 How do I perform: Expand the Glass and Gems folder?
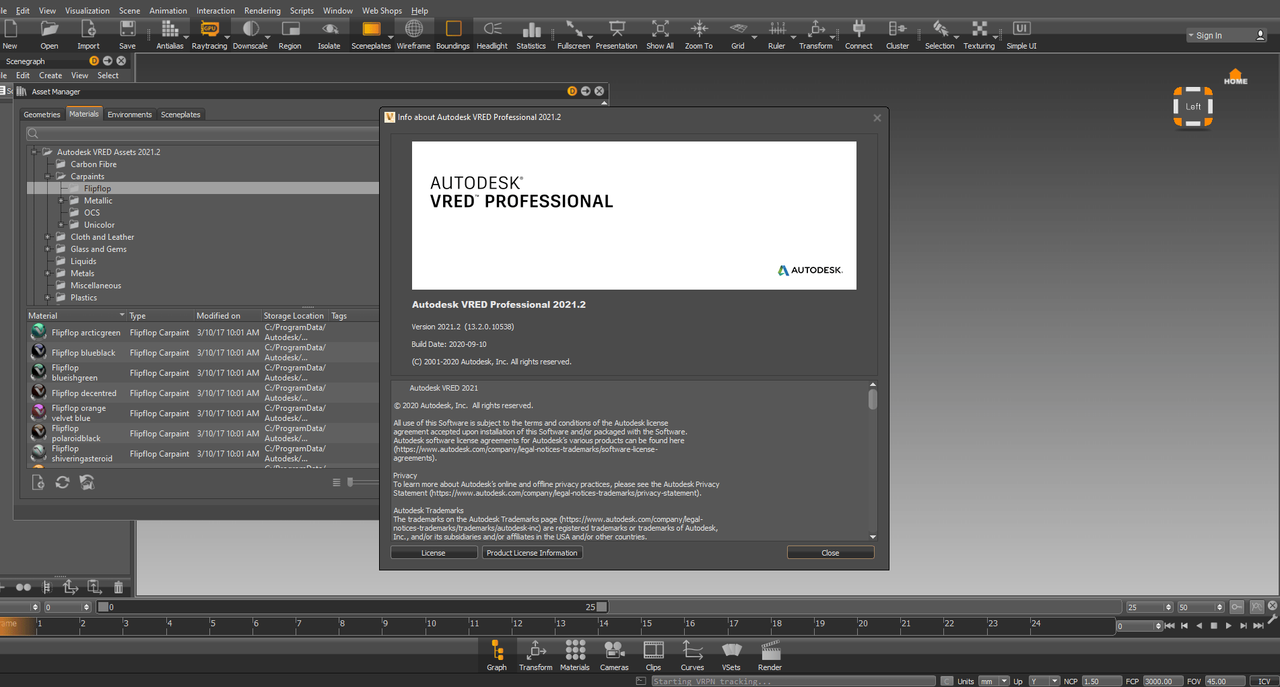47,249
